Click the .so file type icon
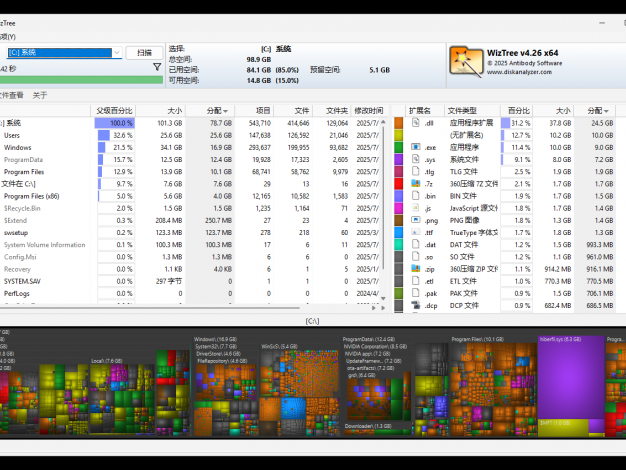 [416, 256]
